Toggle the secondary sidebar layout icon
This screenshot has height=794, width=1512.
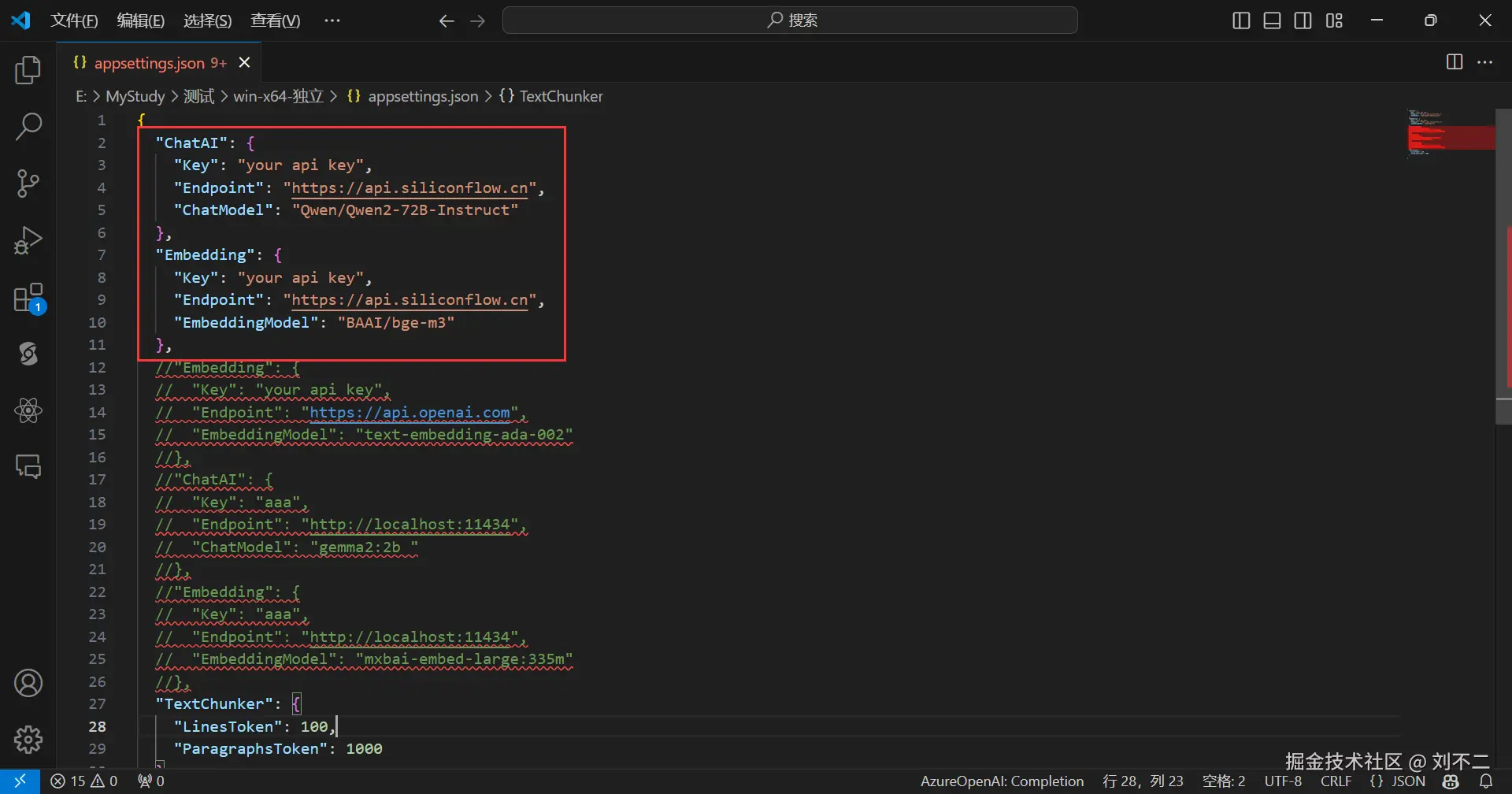tap(1303, 20)
